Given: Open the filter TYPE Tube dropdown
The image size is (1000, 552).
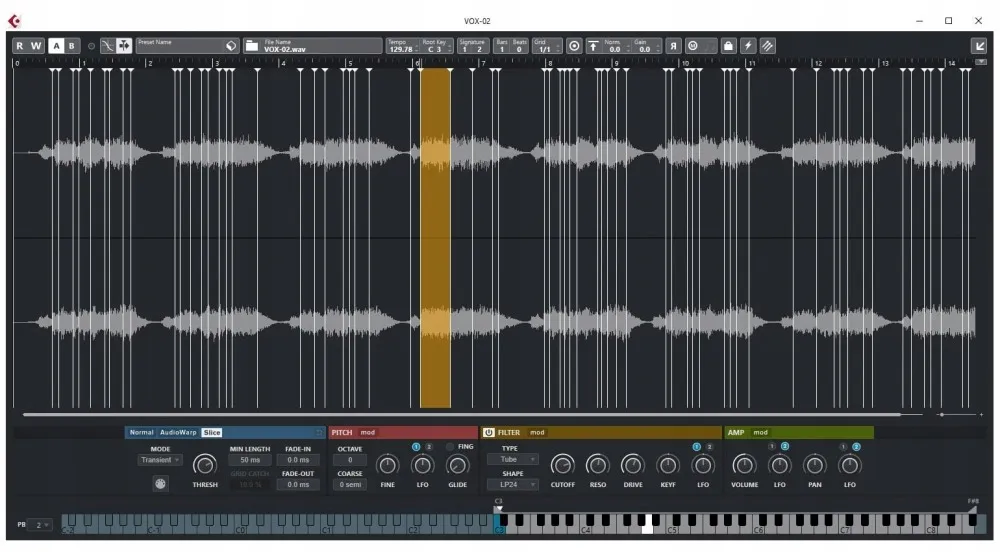Looking at the screenshot, I should coord(513,460).
